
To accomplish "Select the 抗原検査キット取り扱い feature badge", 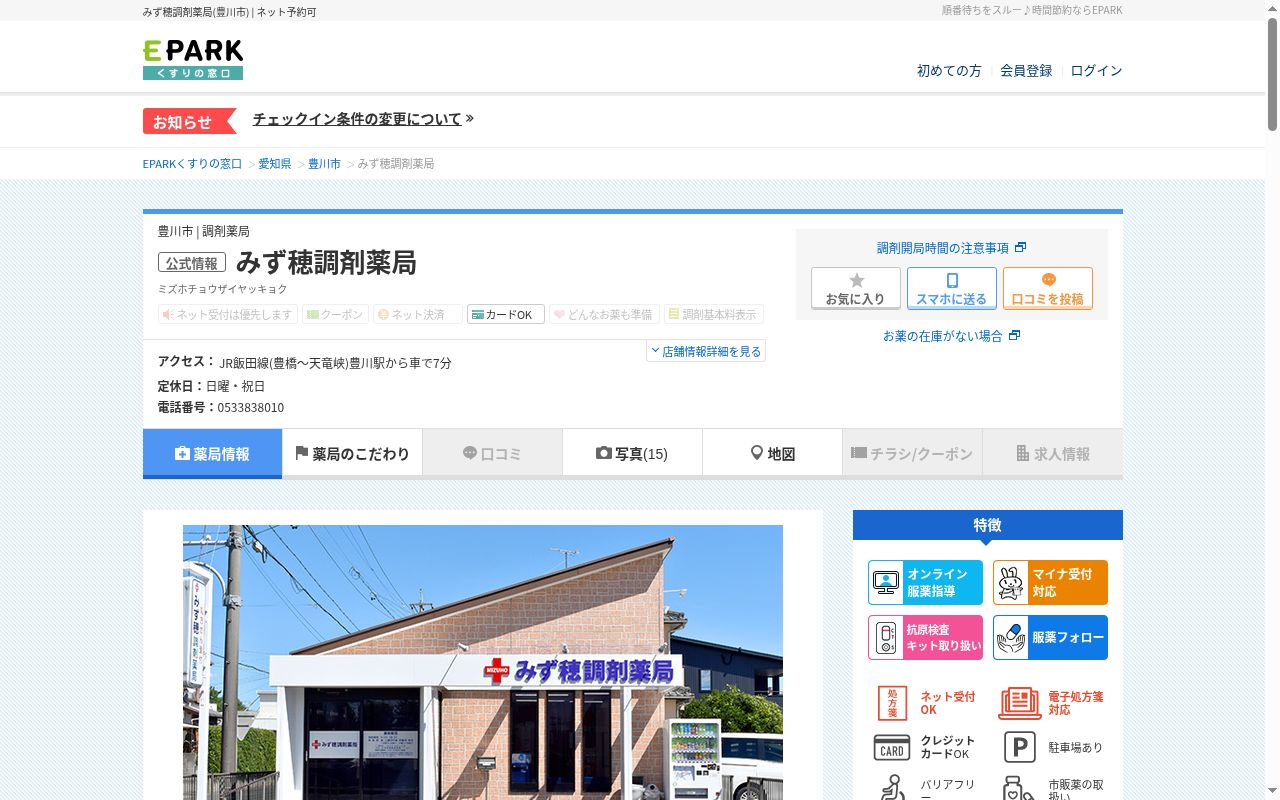I will click(925, 637).
